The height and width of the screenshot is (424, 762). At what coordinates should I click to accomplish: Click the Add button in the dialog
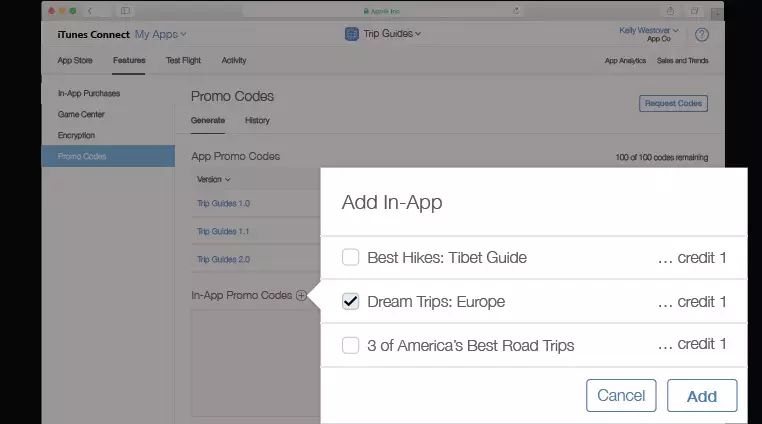[x=702, y=396]
